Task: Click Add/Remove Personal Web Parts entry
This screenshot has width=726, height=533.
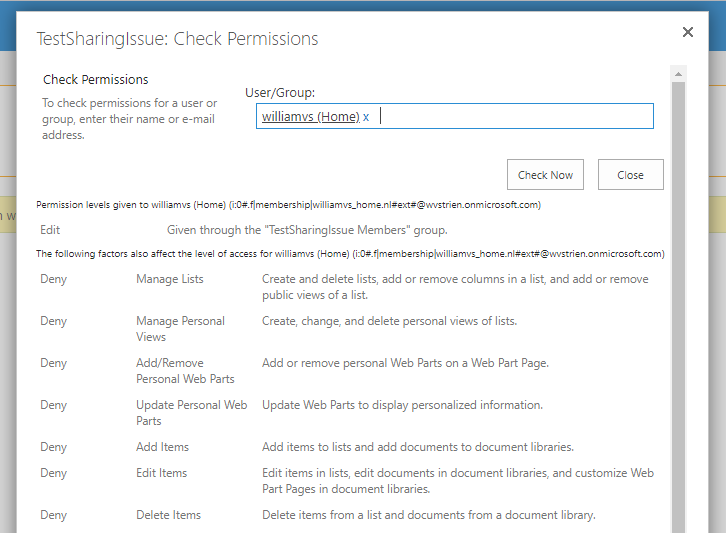Action: 185,371
